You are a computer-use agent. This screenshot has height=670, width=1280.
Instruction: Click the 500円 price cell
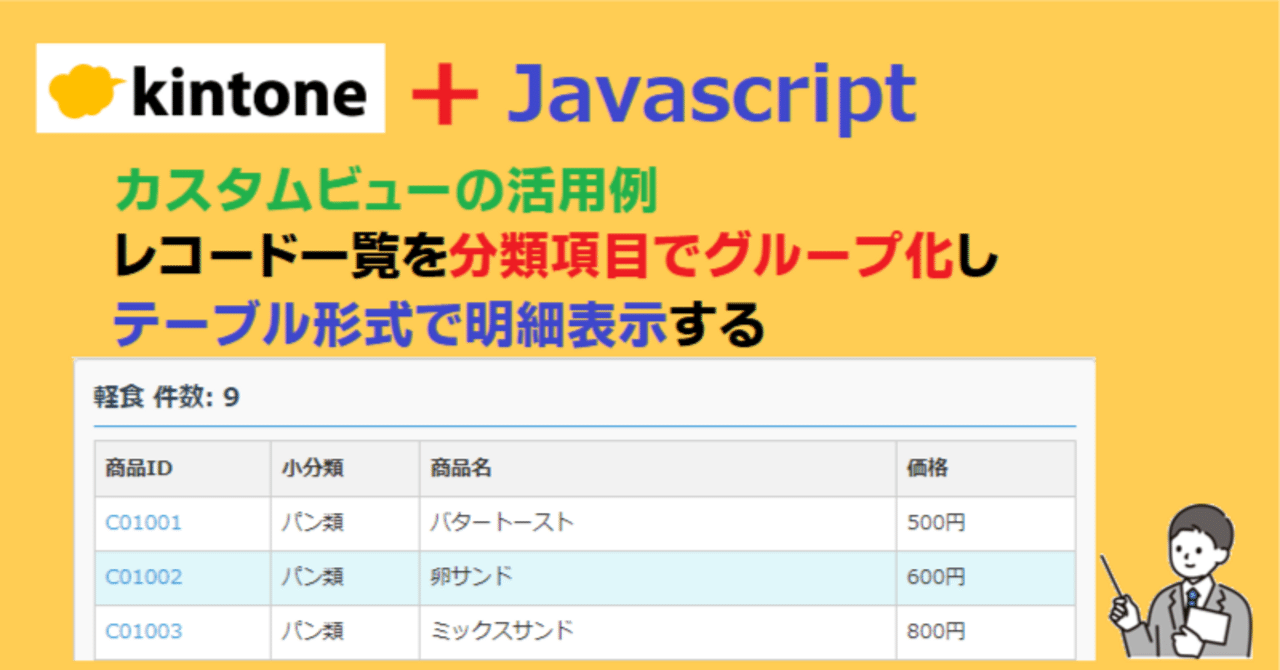986,523
